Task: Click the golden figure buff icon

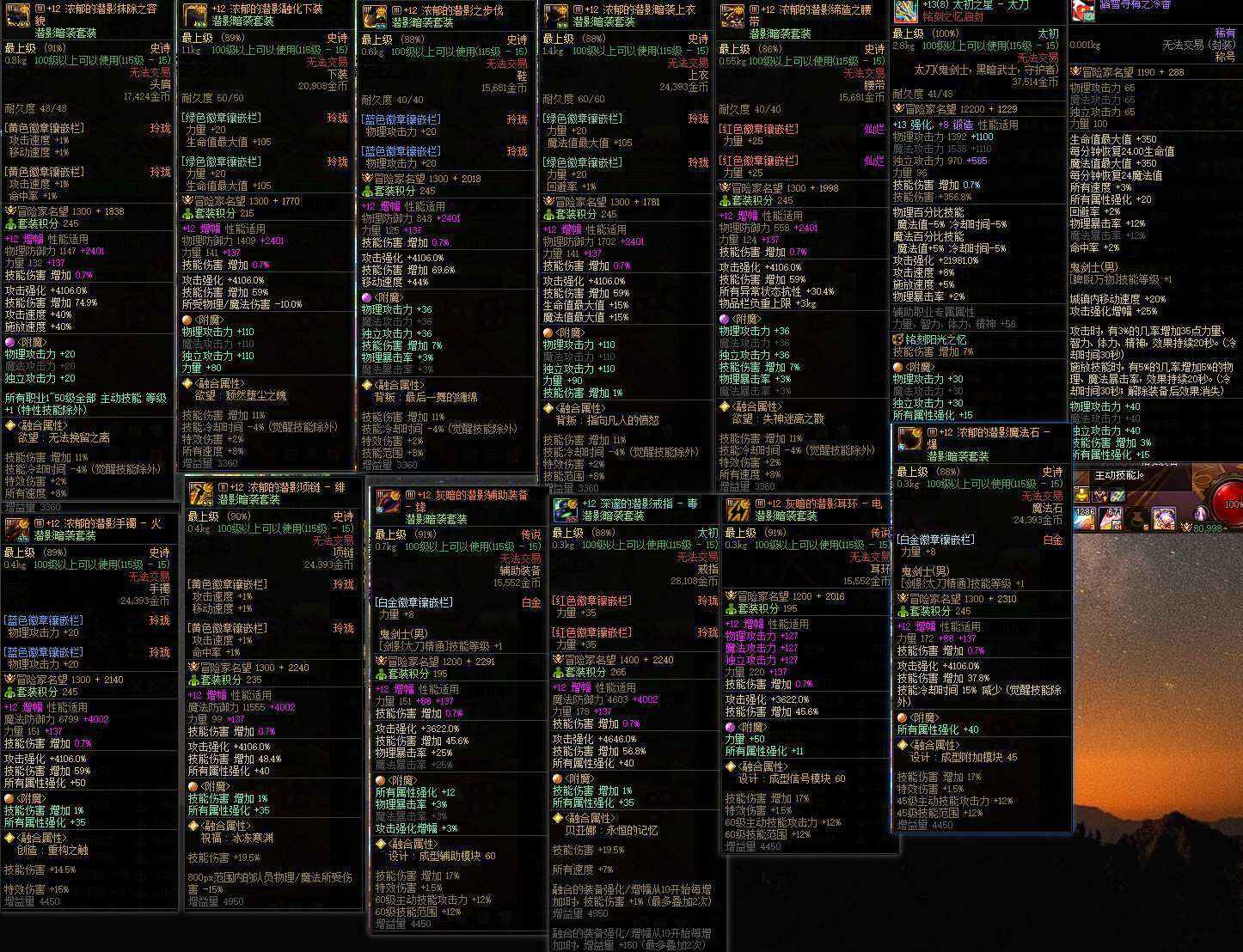Action: coord(1081,494)
